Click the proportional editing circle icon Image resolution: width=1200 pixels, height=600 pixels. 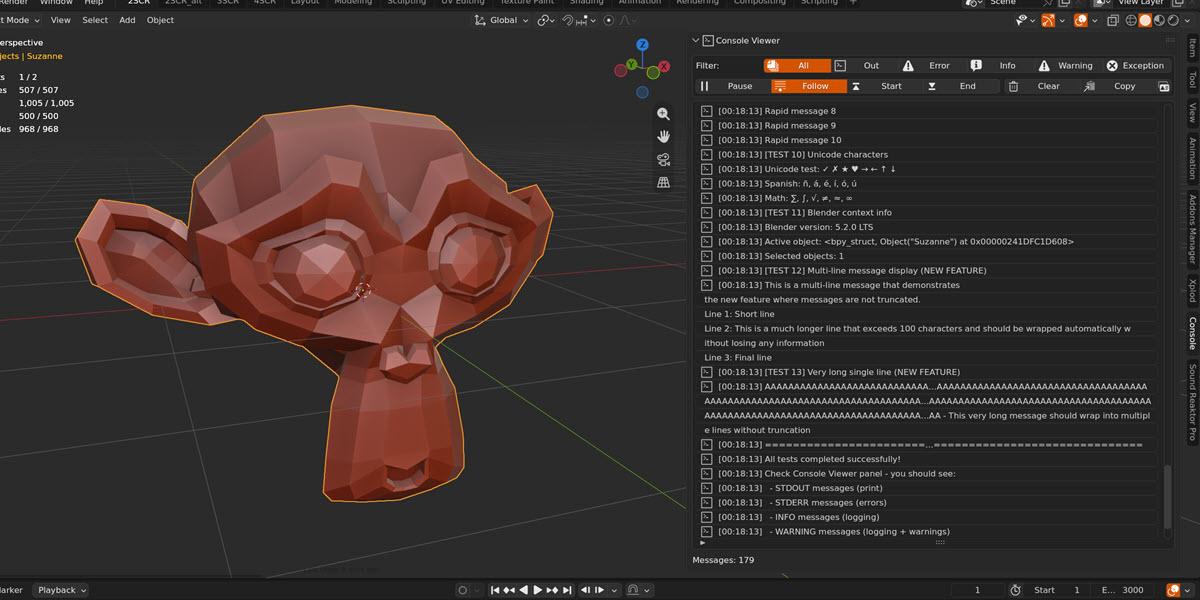point(608,20)
